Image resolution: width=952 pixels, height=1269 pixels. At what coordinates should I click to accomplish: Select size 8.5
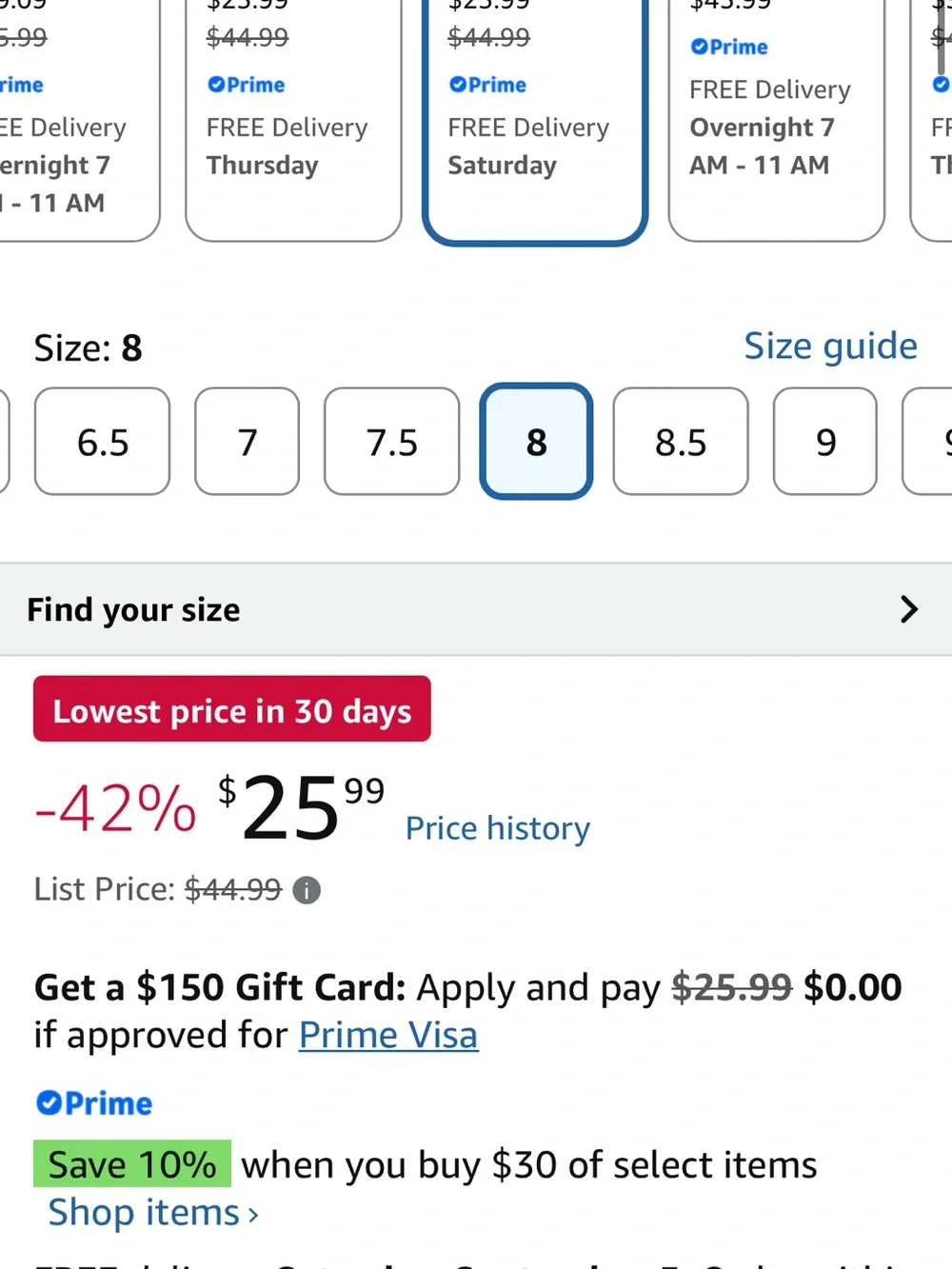coord(681,442)
